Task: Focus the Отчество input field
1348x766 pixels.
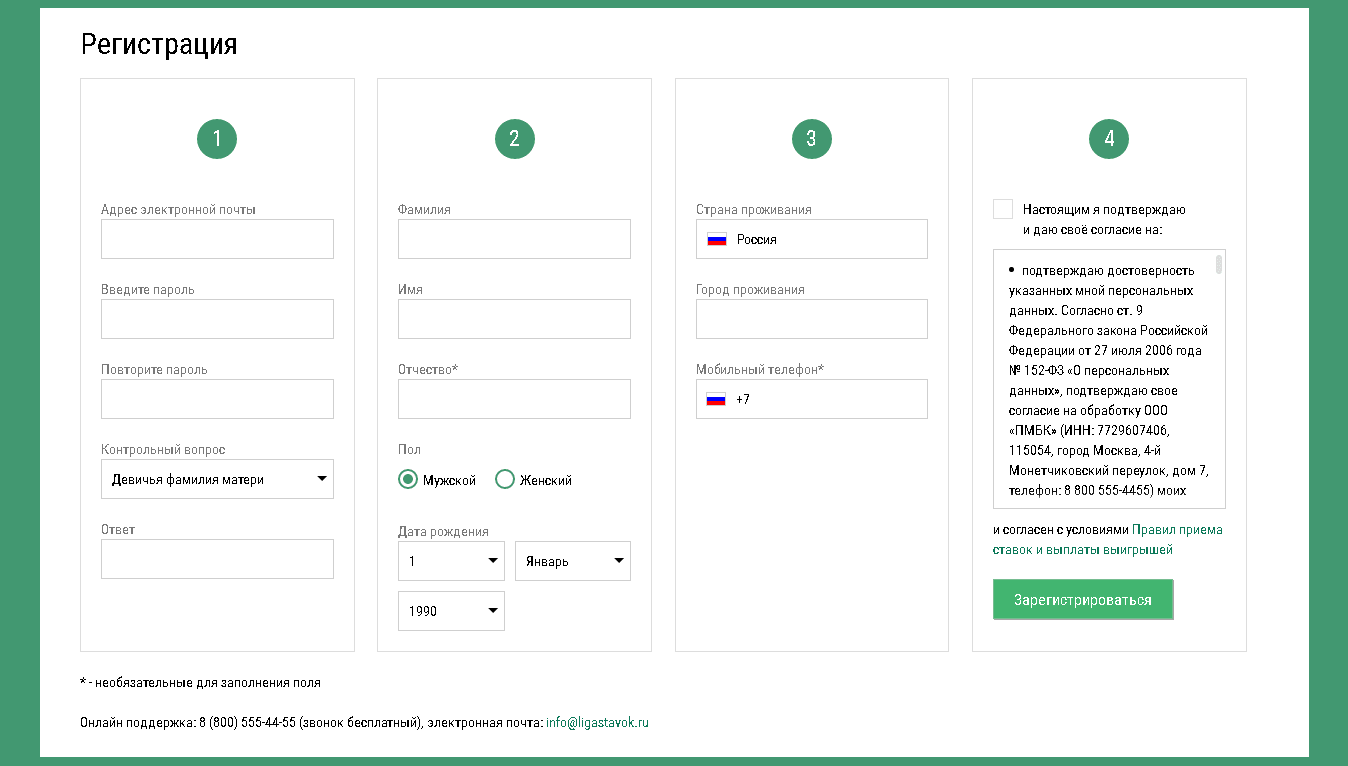Action: click(514, 399)
